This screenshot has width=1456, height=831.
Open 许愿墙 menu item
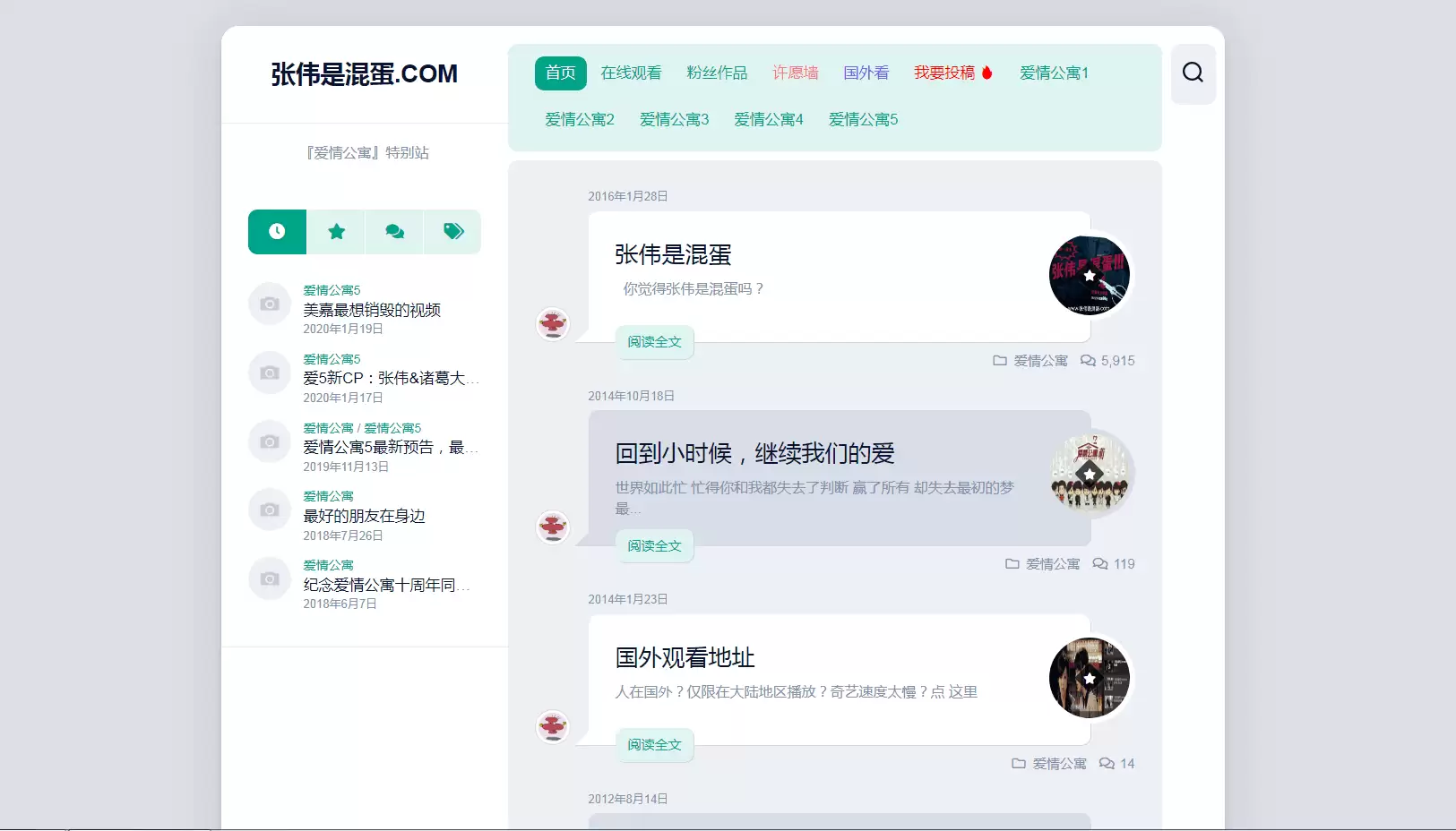click(796, 73)
